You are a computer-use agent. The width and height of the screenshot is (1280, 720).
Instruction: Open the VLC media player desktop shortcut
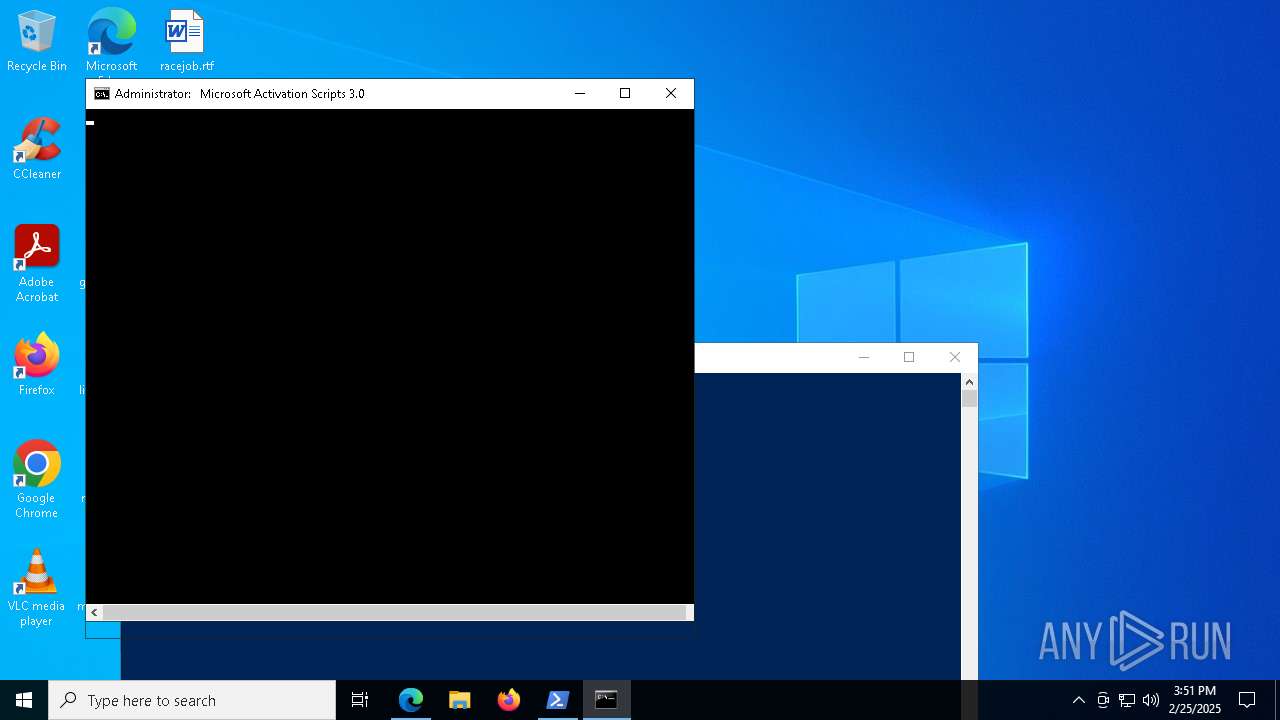pyautogui.click(x=37, y=587)
